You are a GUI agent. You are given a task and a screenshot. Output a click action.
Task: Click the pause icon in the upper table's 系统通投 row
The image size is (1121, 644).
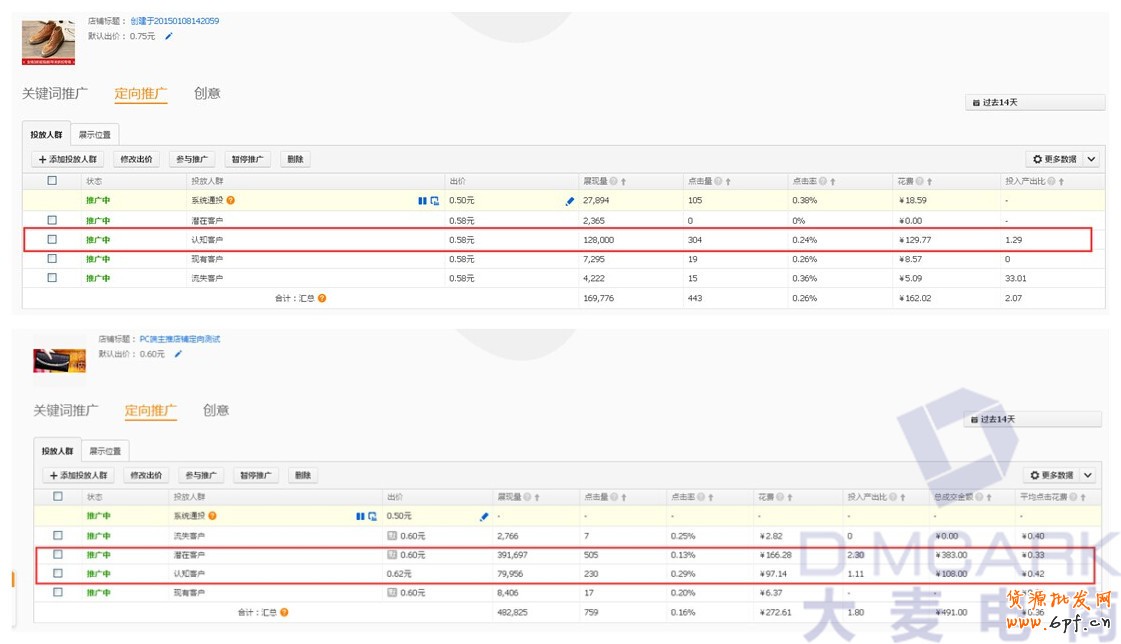422,201
